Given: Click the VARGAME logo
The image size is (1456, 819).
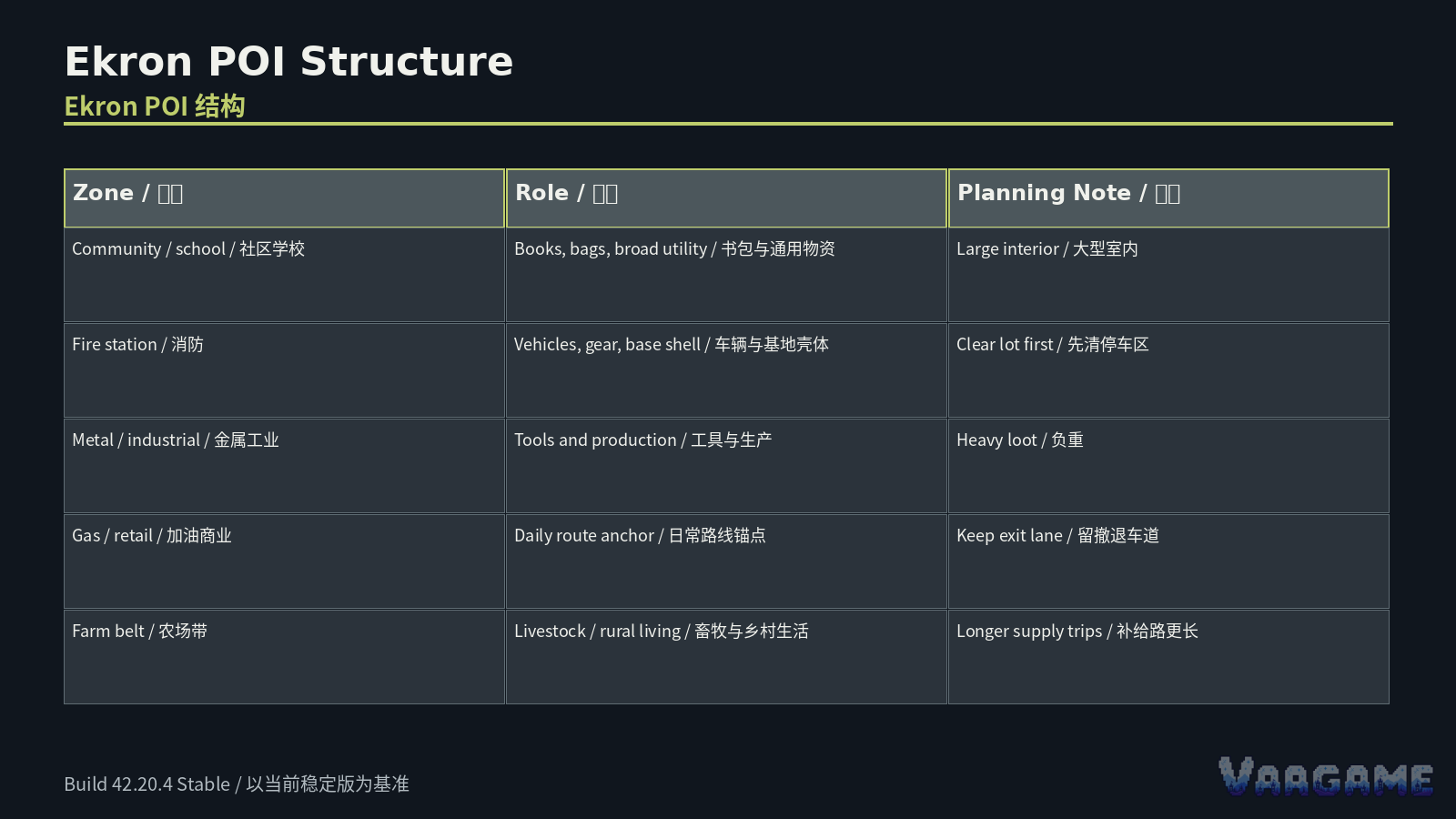Looking at the screenshot, I should click(1326, 776).
